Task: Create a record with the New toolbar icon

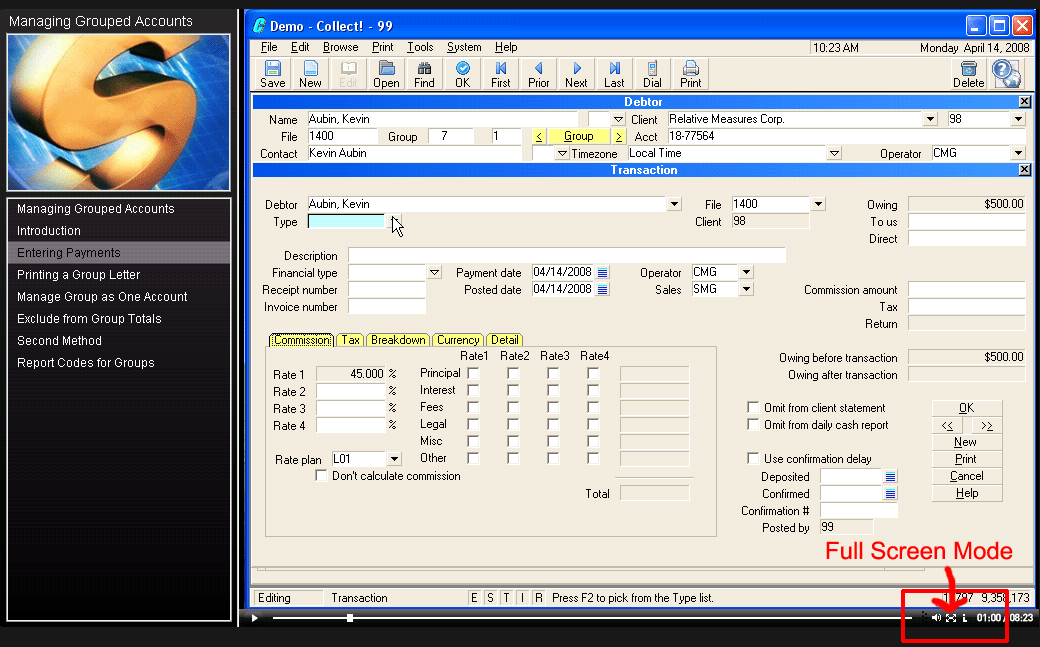Action: point(310,74)
